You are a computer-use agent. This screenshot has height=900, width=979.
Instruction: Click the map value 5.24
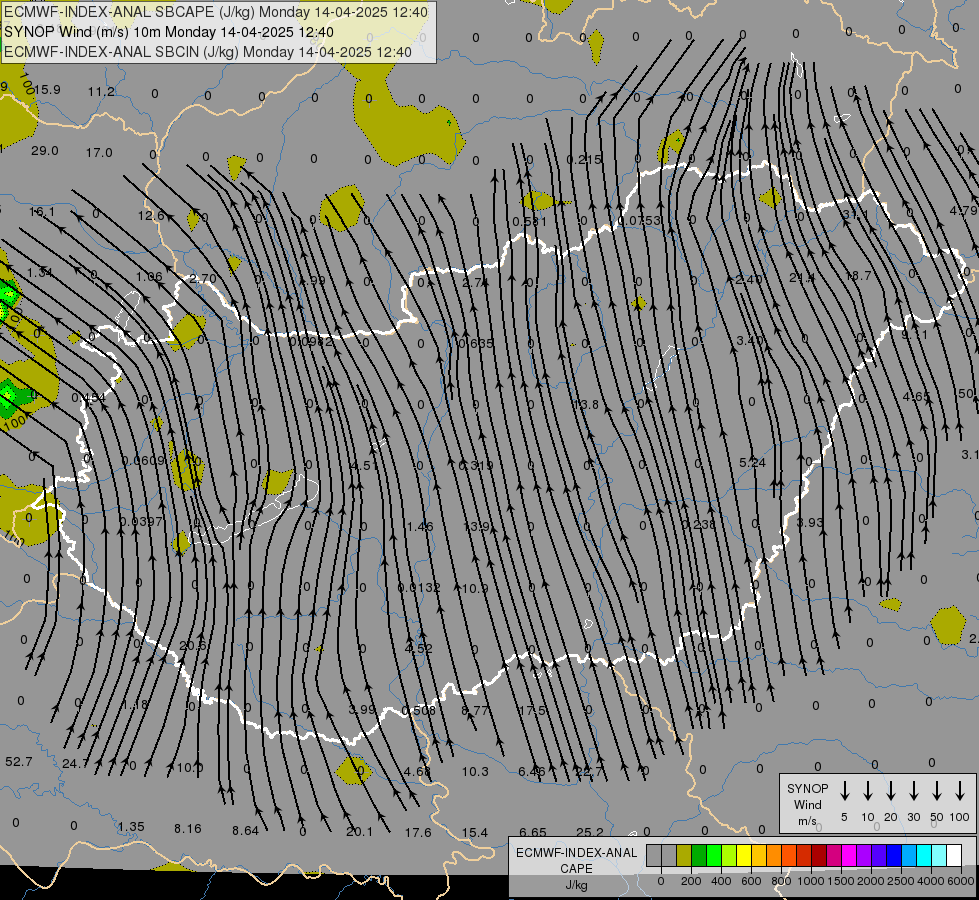[752, 462]
